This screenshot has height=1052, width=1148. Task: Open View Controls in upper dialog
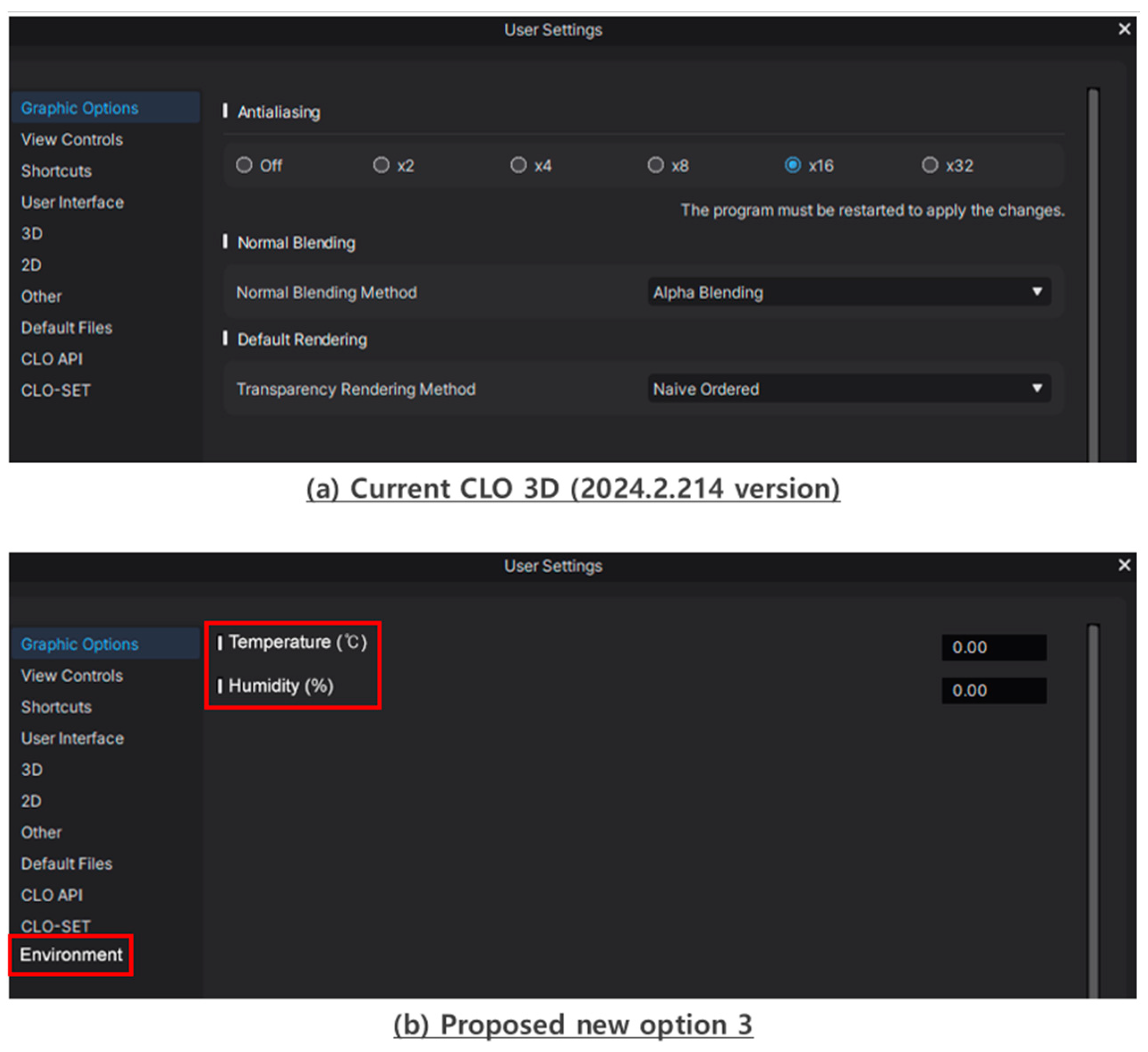point(72,139)
